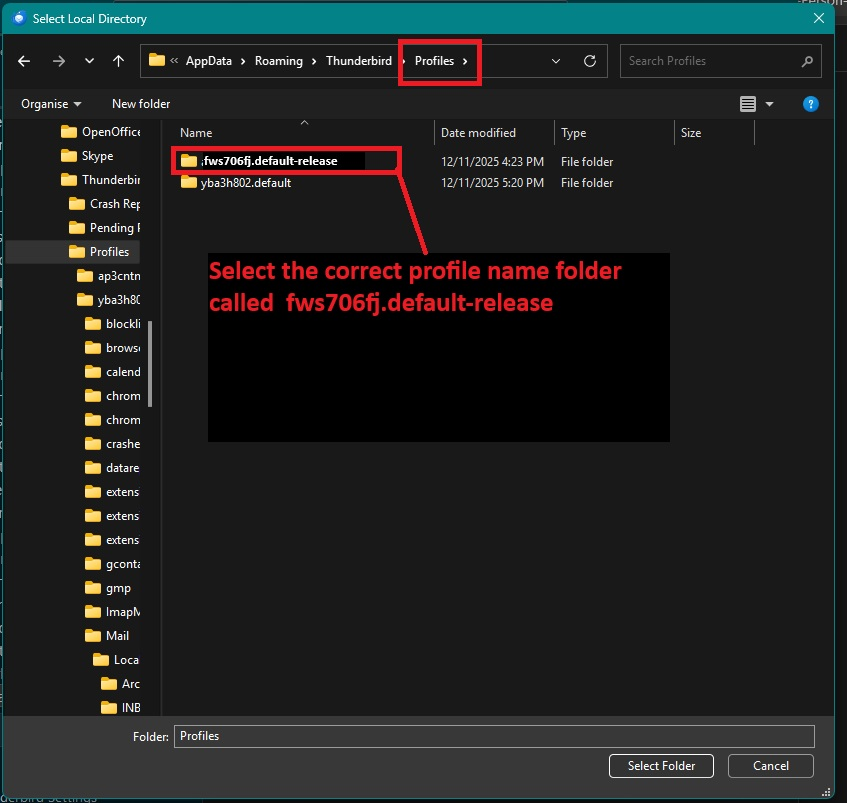The width and height of the screenshot is (847, 803).
Task: Click the Select Folder button
Action: [661, 766]
